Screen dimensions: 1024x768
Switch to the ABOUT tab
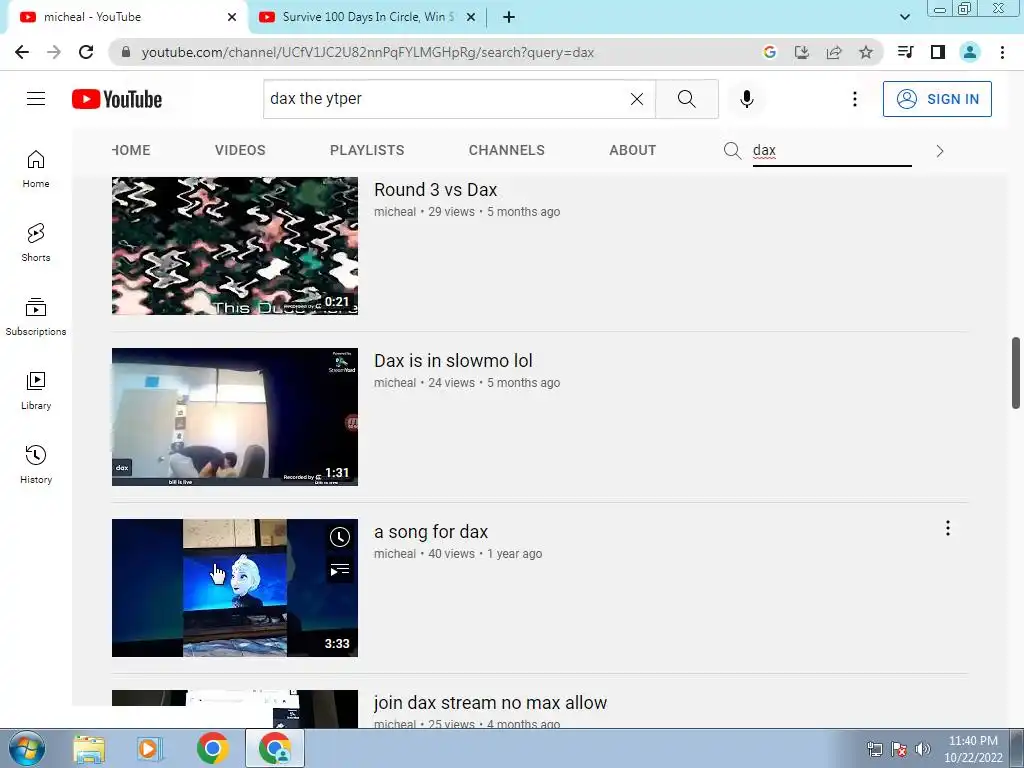tap(633, 150)
